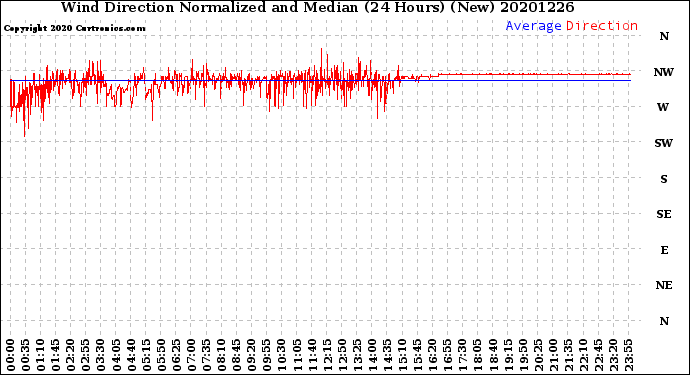Click the 23:55 time label

tap(628, 355)
